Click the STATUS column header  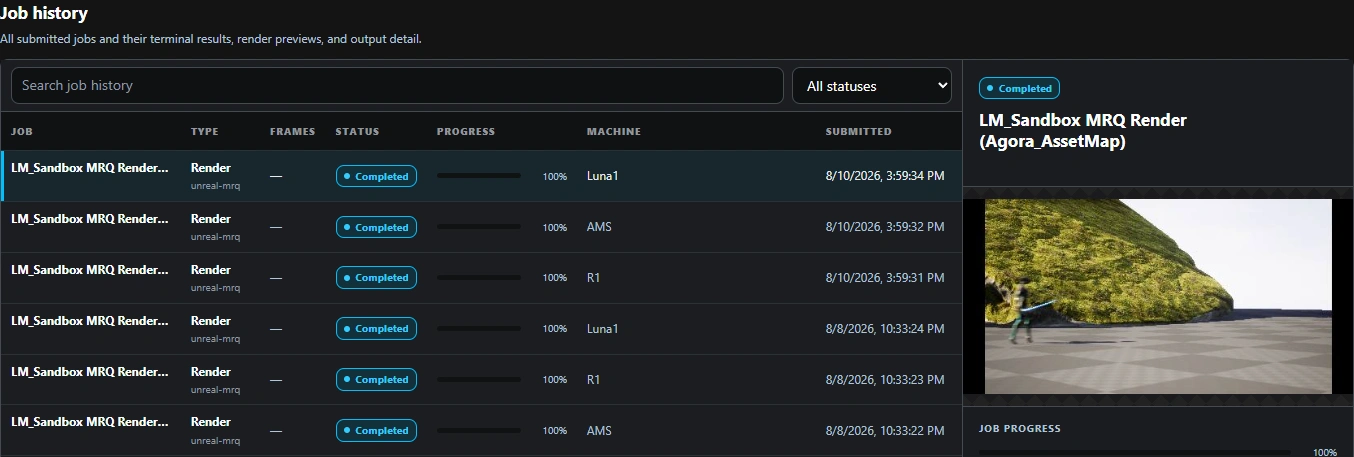(x=358, y=131)
